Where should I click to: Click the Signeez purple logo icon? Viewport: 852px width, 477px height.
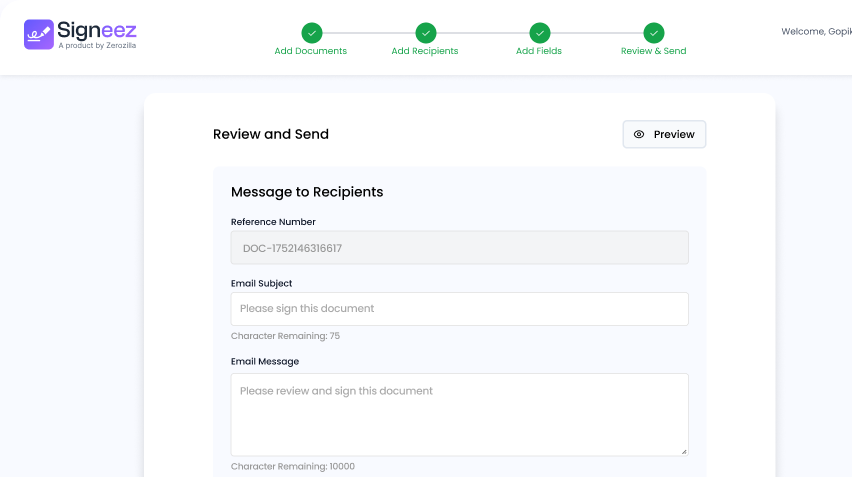pyautogui.click(x=38, y=35)
